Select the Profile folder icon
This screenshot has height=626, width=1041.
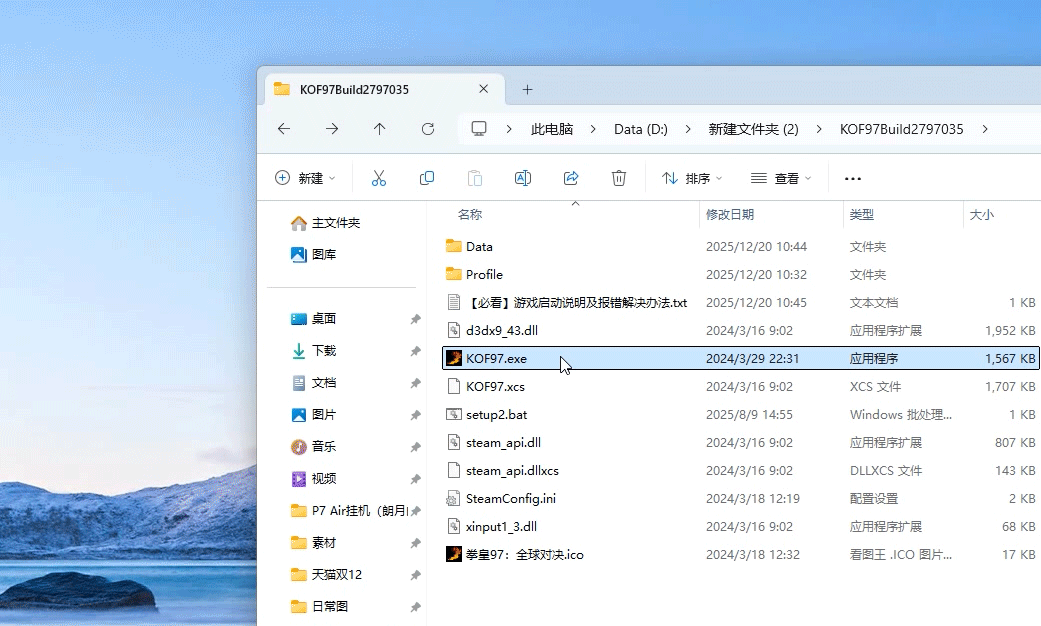[453, 274]
